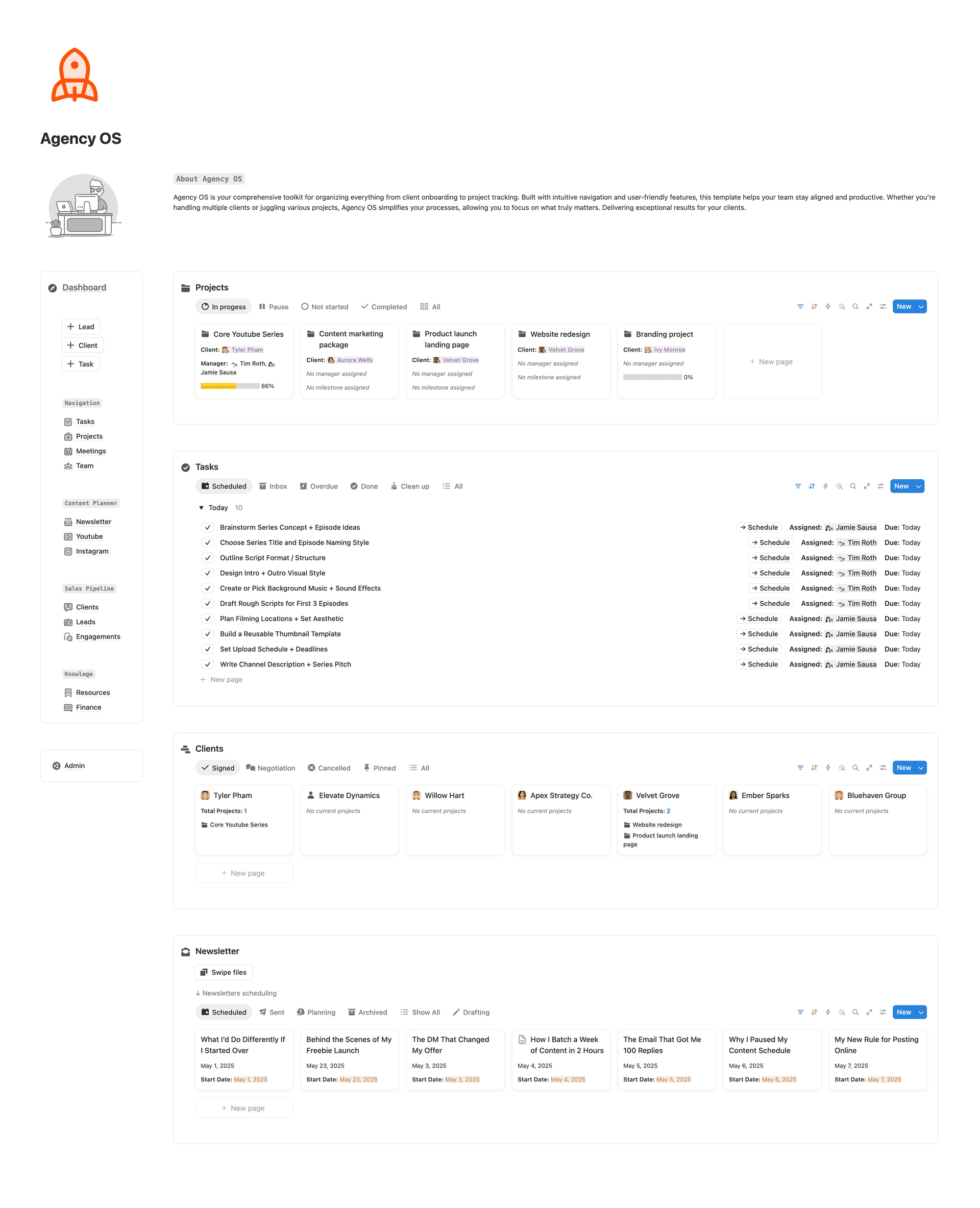Toggle checkbox for Design Intro + Outro Visual Style
The height and width of the screenshot is (1208, 980).
pos(208,573)
